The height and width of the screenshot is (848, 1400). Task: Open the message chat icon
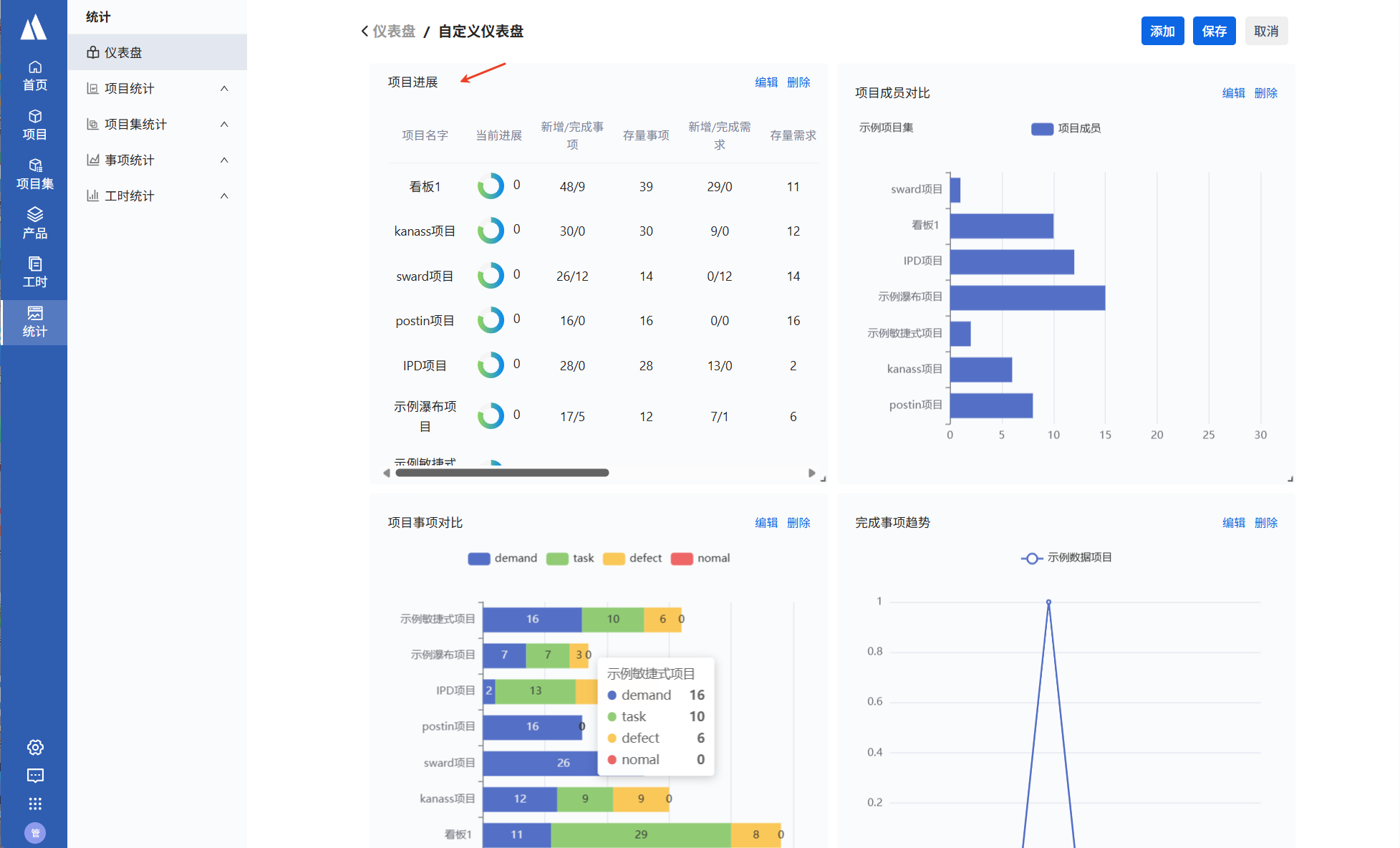(35, 776)
